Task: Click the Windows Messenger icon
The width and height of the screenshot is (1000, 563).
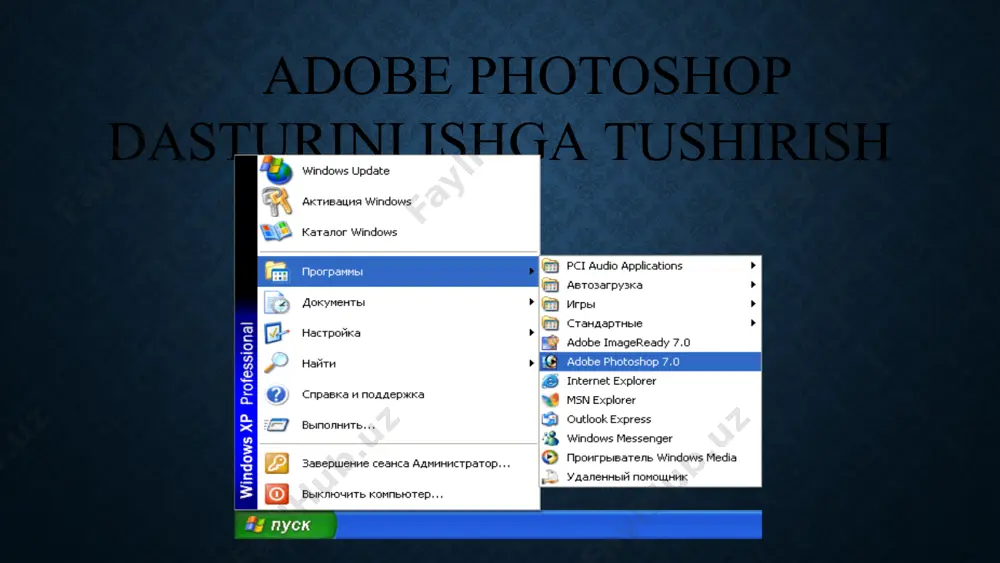Action: click(550, 438)
